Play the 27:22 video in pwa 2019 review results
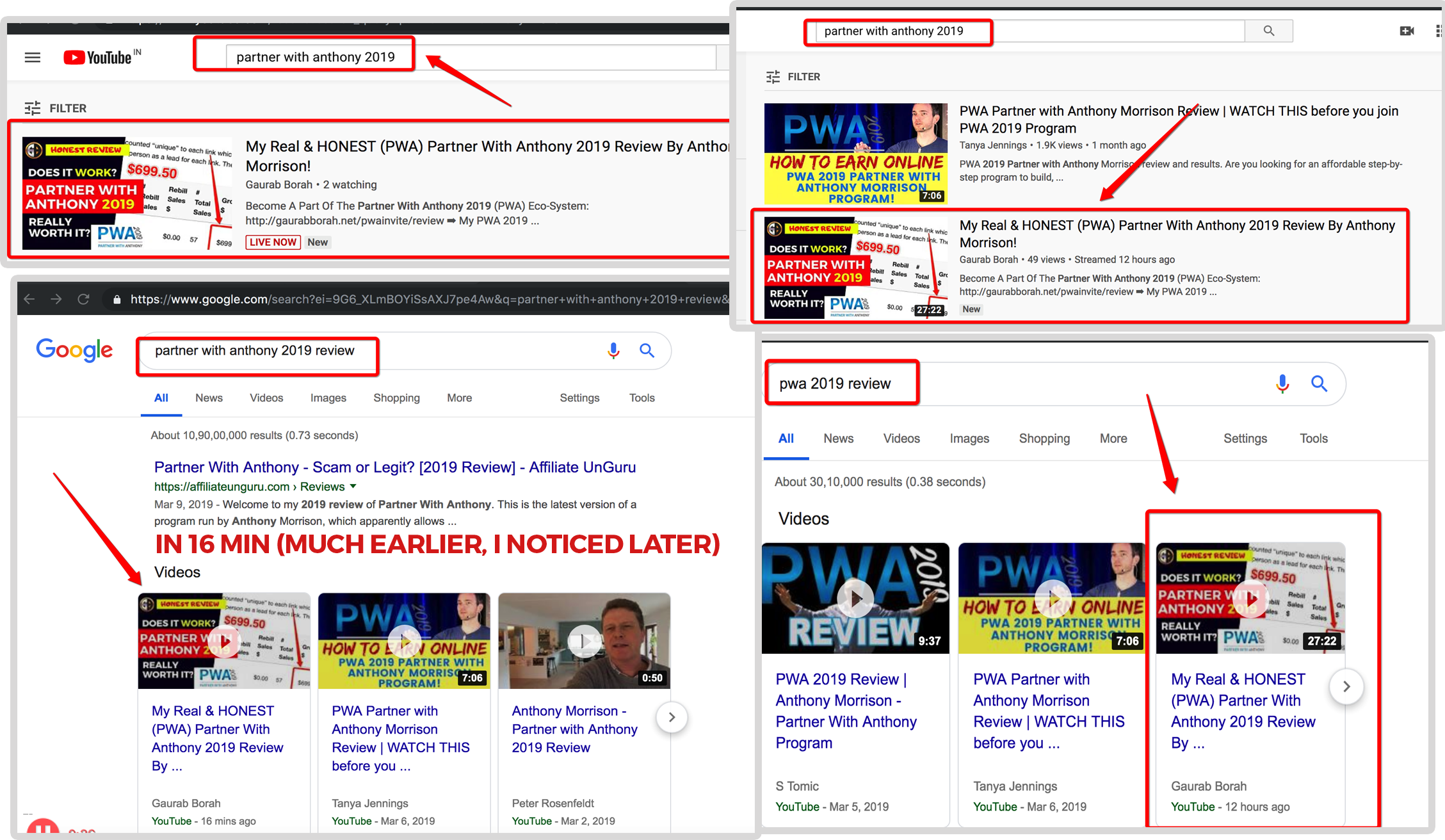1445x840 pixels. 1250,598
